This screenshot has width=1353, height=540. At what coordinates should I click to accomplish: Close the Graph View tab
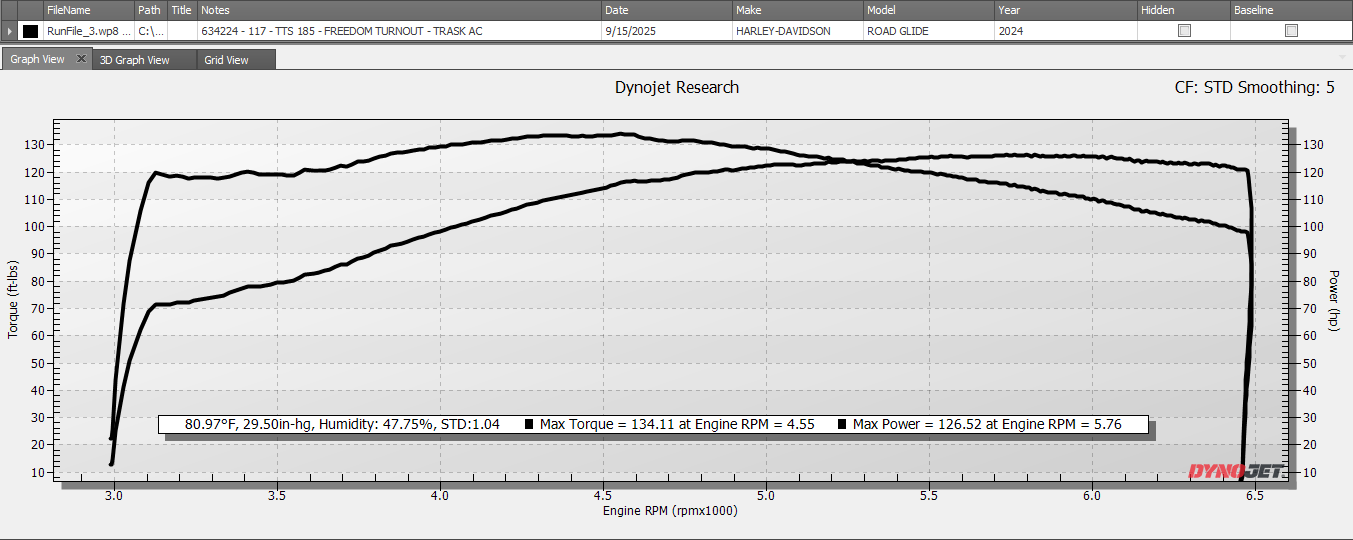82,59
